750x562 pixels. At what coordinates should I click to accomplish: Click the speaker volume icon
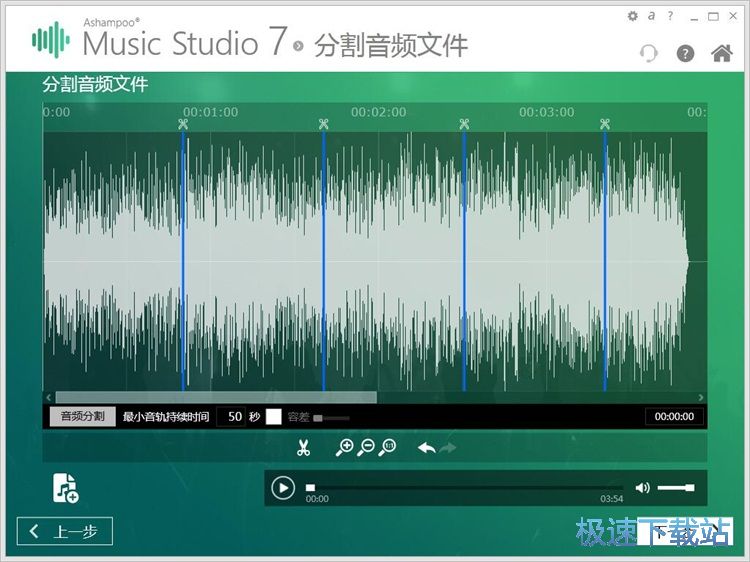tap(642, 487)
